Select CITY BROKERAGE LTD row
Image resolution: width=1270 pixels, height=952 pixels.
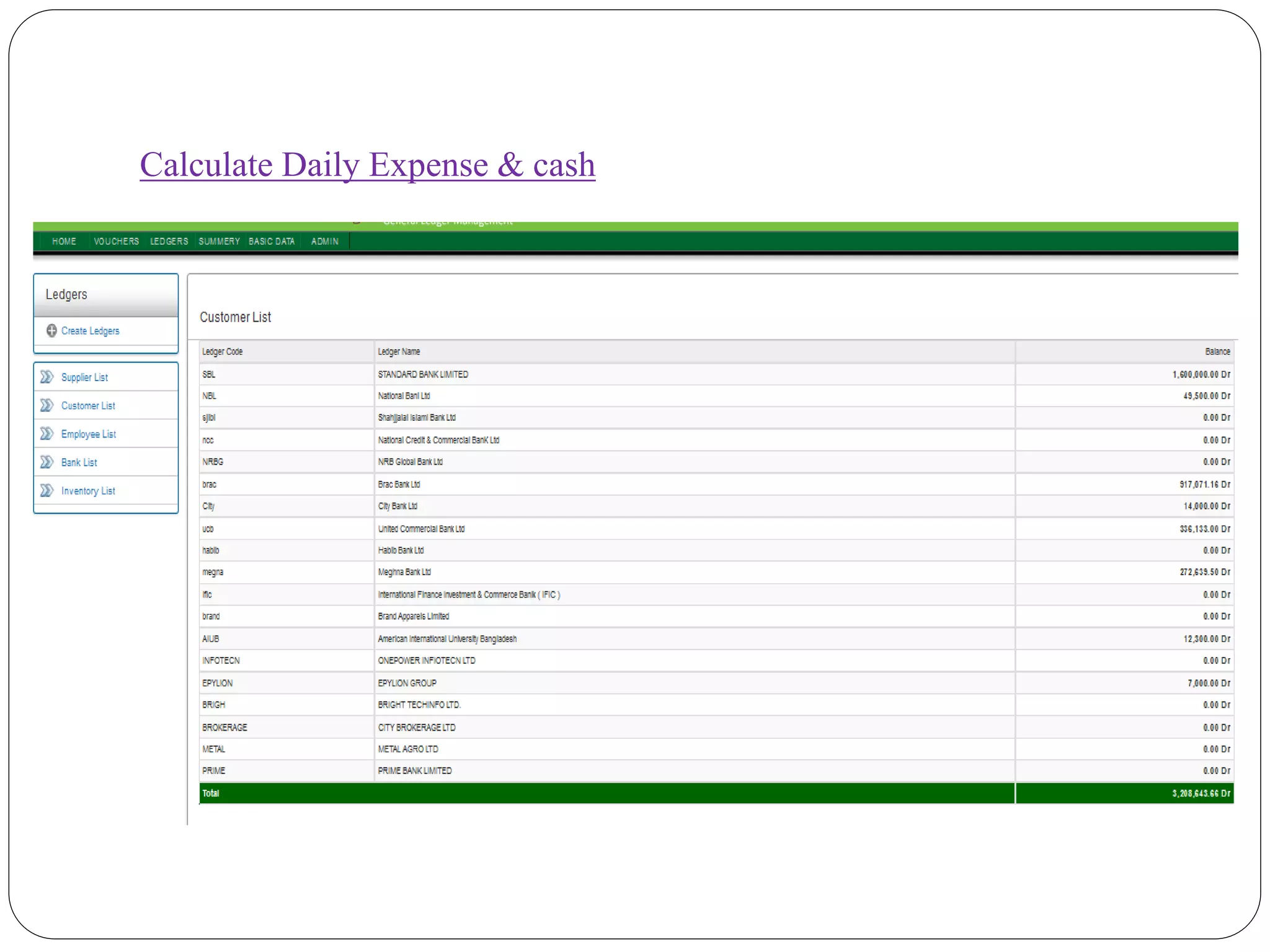716,727
